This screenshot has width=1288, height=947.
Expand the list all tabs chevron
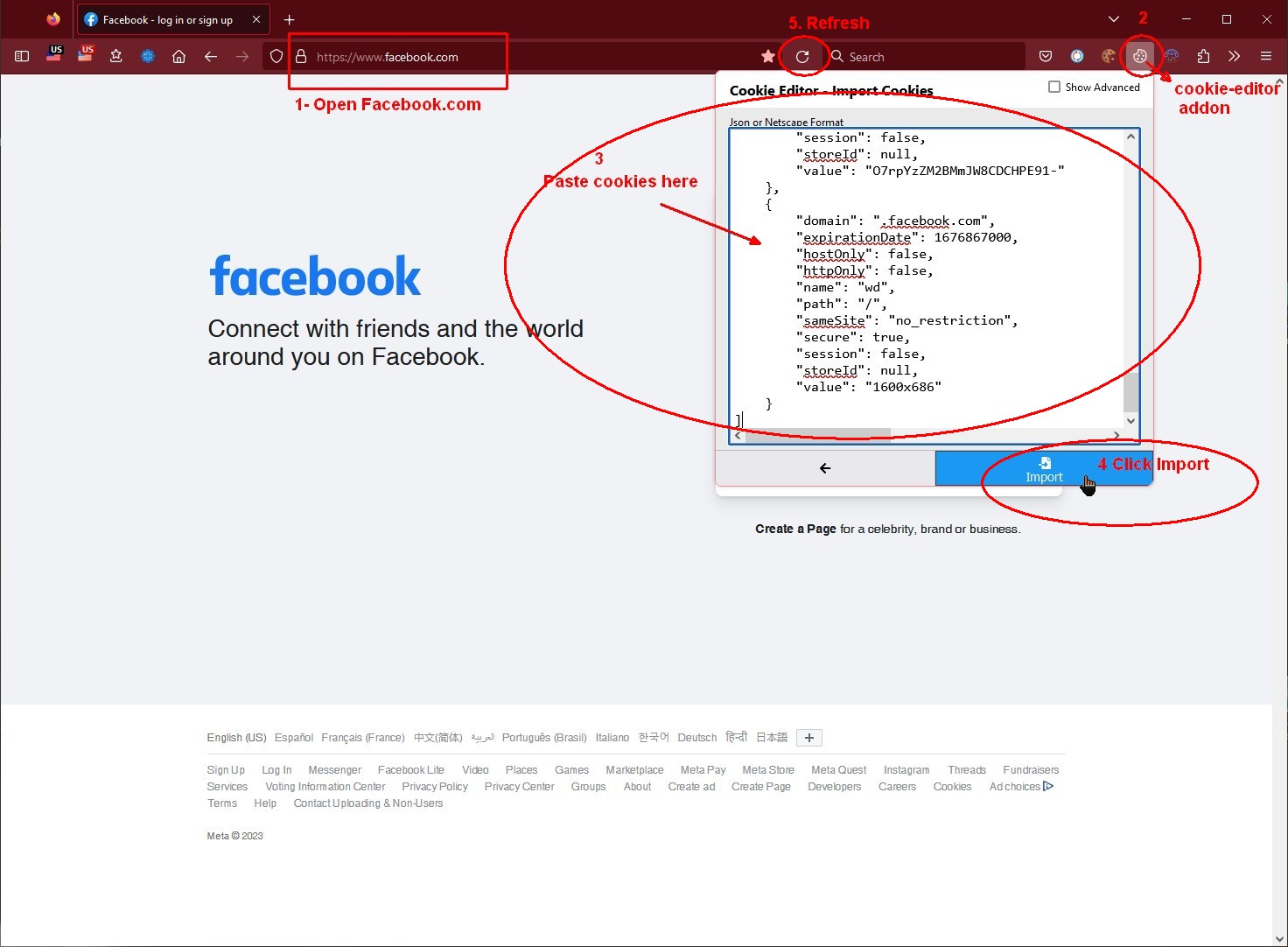pos(1113,19)
